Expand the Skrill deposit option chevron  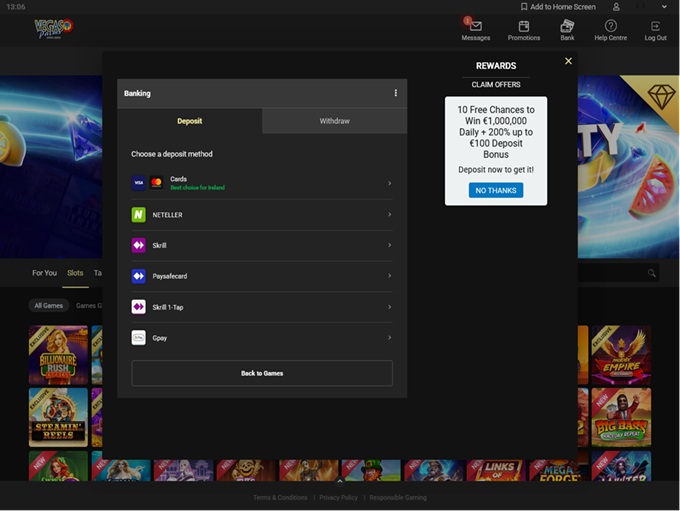389,246
